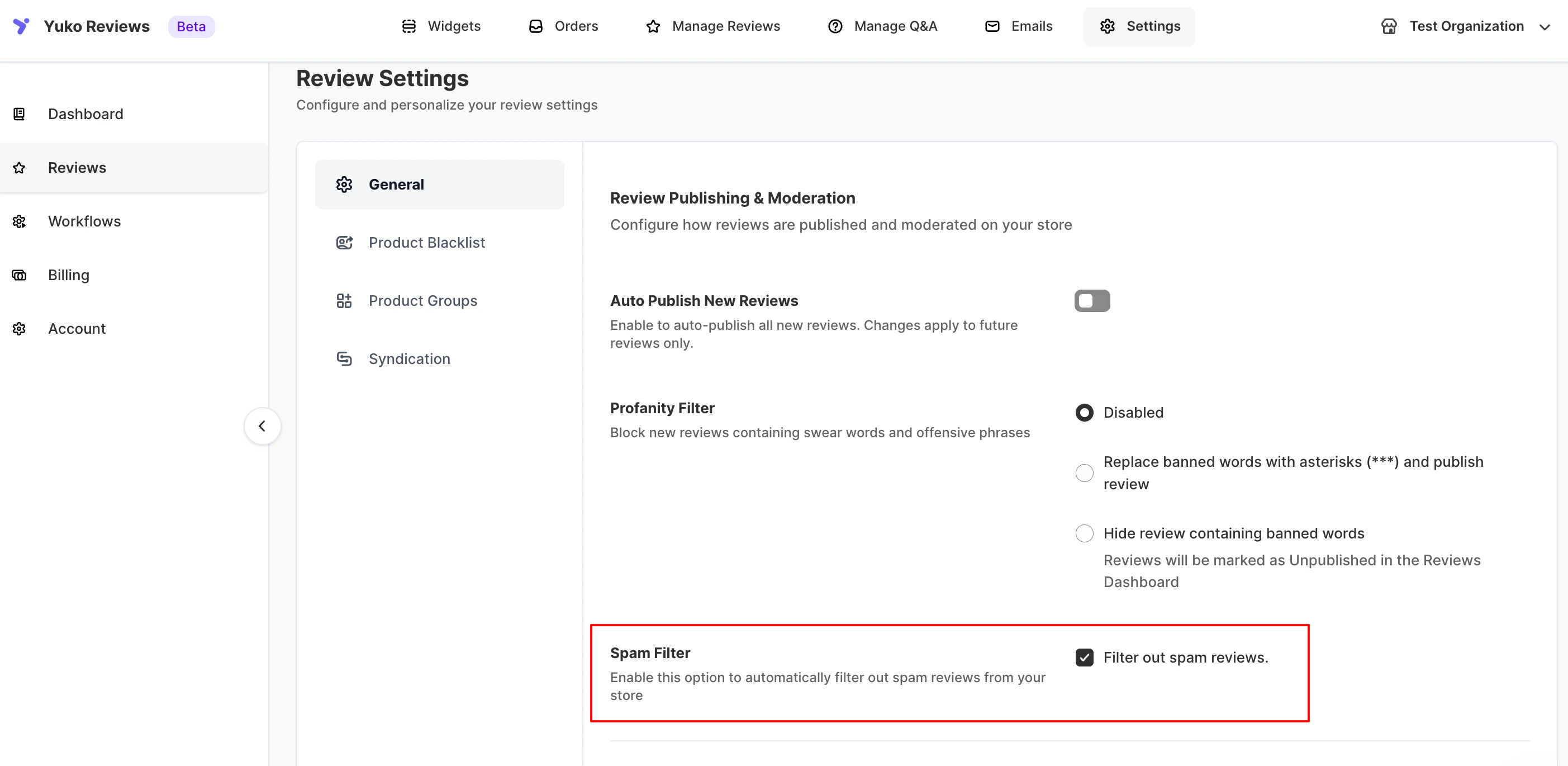Viewport: 1568px width, 766px height.
Task: Click the Test Organization name
Action: pos(1466,26)
